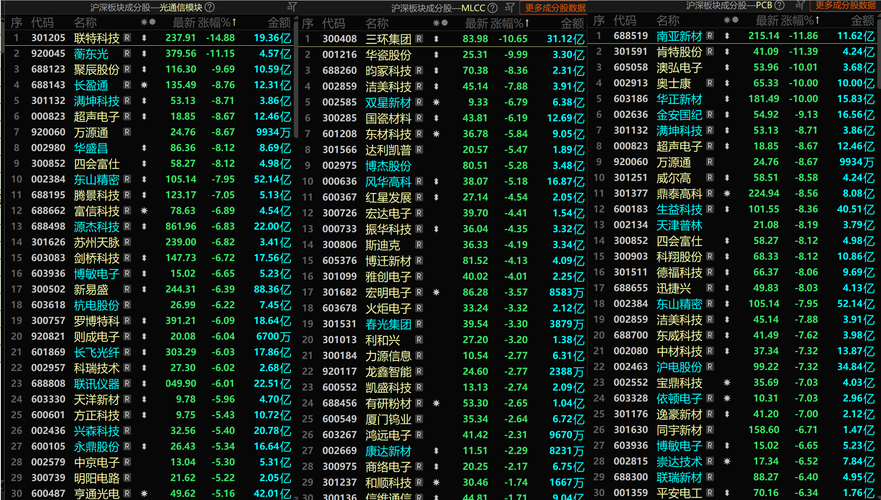Open 更多成分股数据 in the PCB panel
Viewport: 881px width, 500px height.
pyautogui.click(x=845, y=5)
